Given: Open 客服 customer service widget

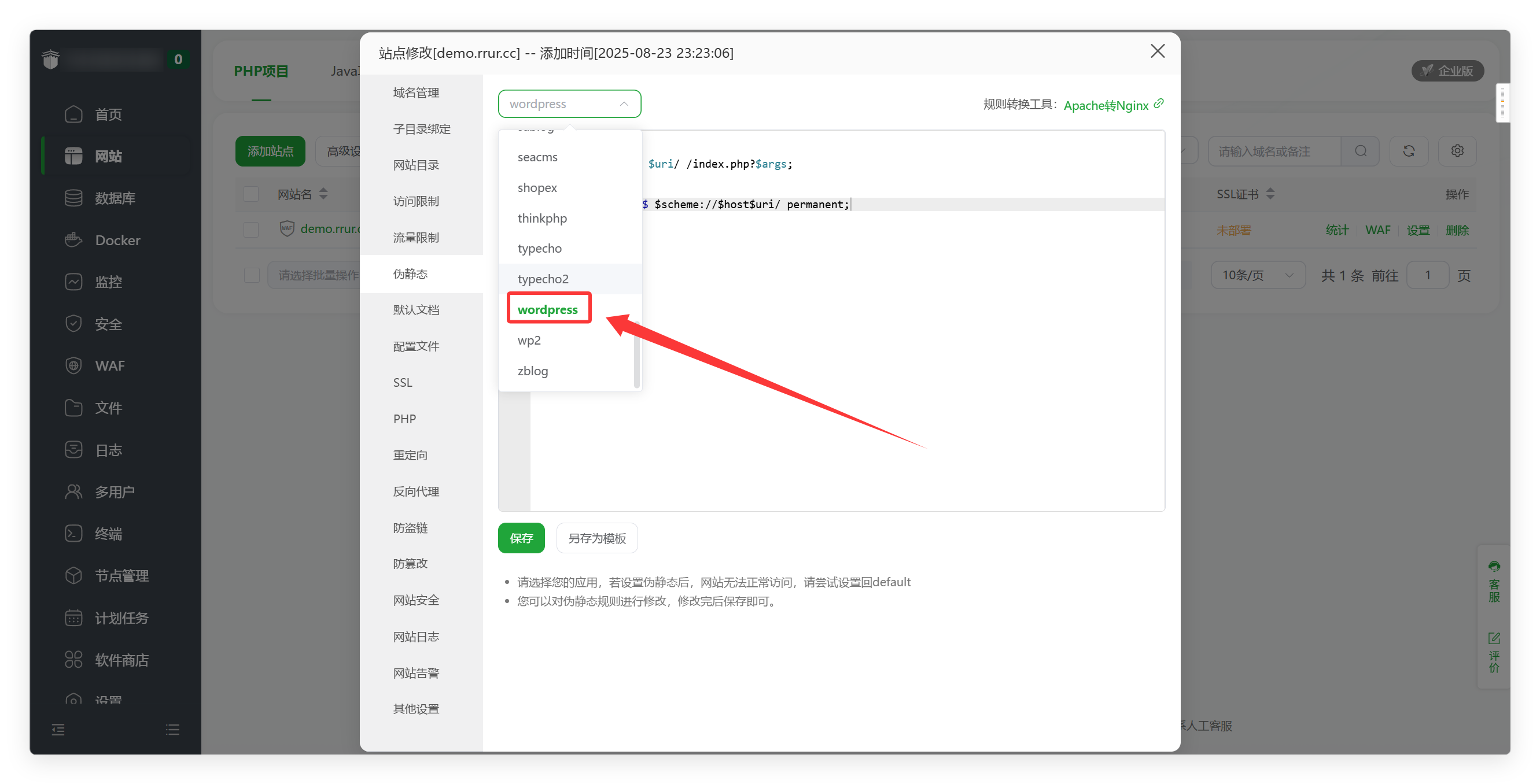Looking at the screenshot, I should point(1493,582).
